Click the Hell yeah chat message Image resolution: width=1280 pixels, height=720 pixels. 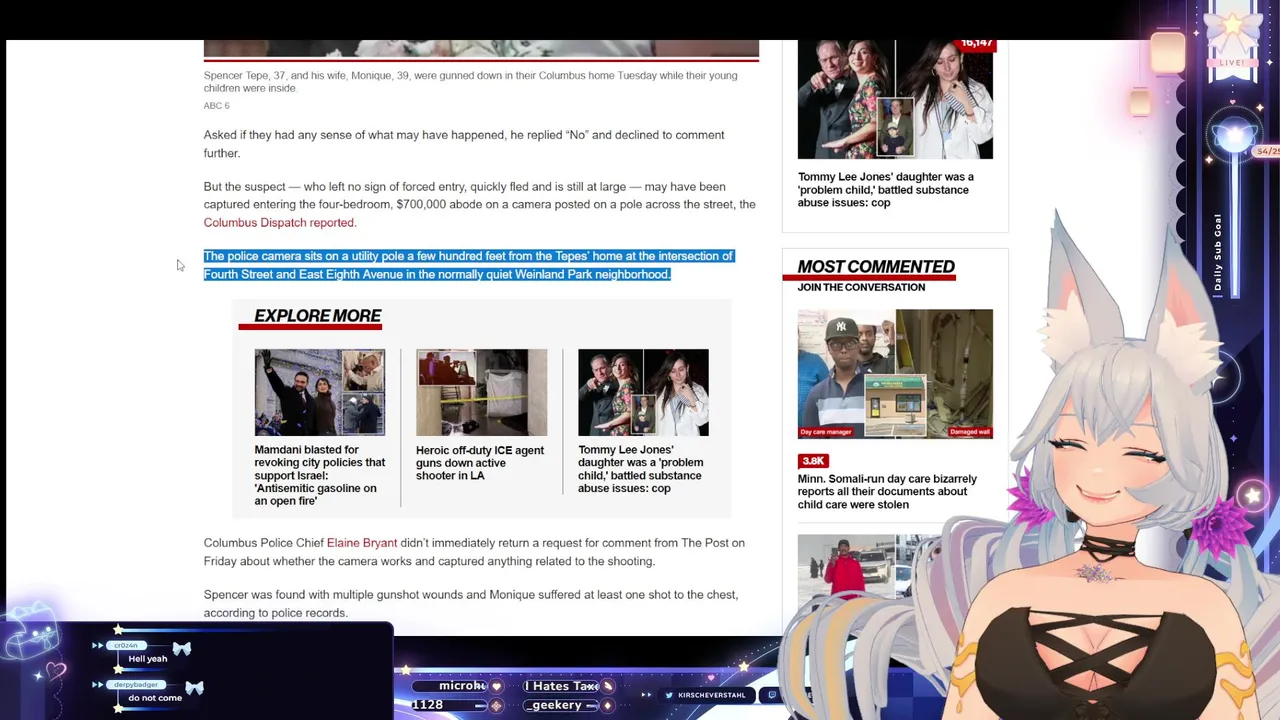[x=148, y=659]
